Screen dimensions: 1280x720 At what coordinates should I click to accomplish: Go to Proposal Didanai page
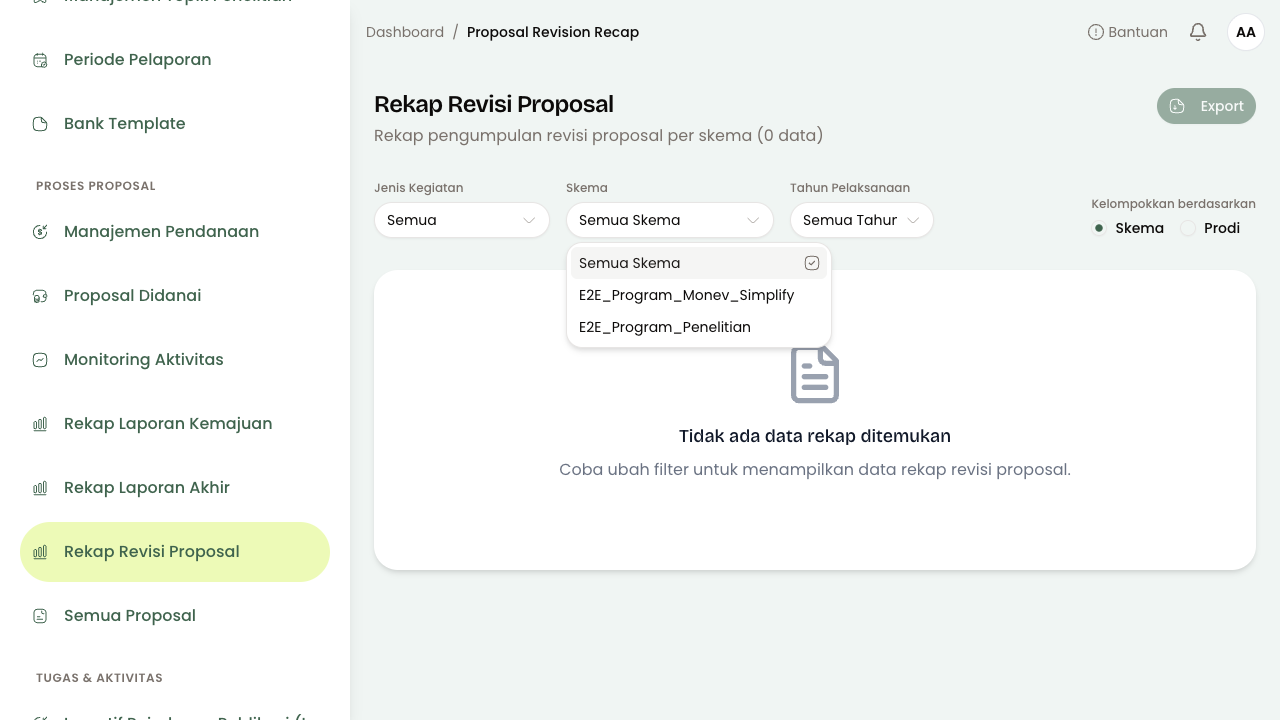point(175,296)
